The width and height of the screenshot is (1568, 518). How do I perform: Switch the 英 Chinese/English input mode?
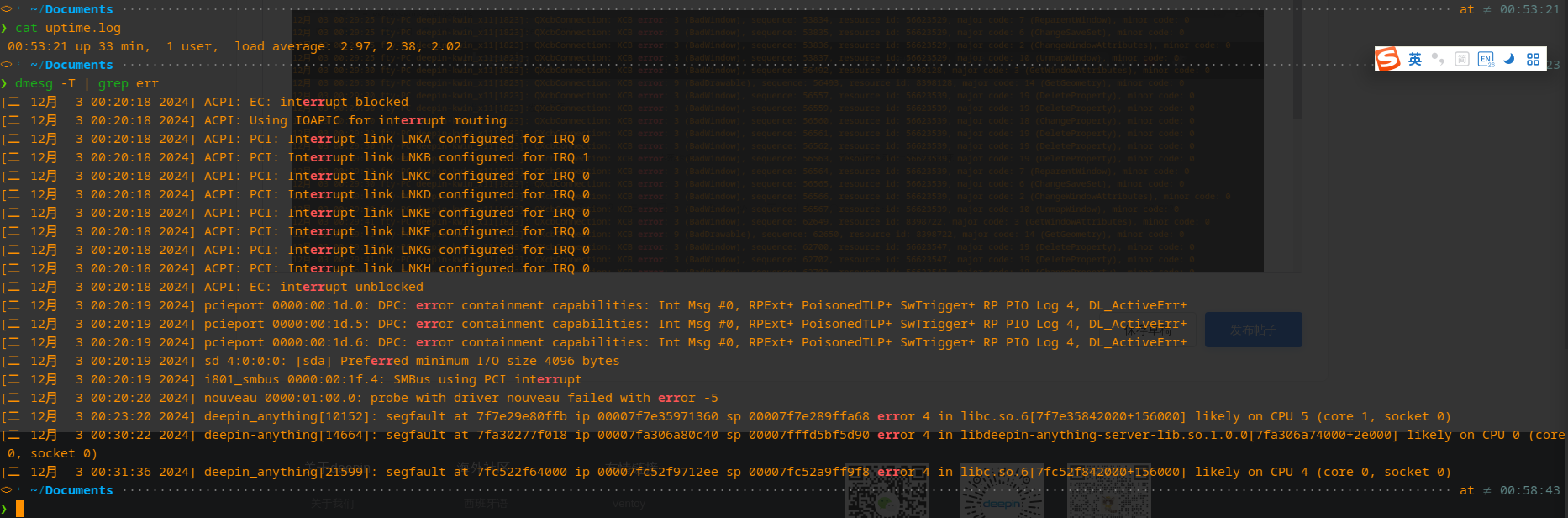point(1415,59)
